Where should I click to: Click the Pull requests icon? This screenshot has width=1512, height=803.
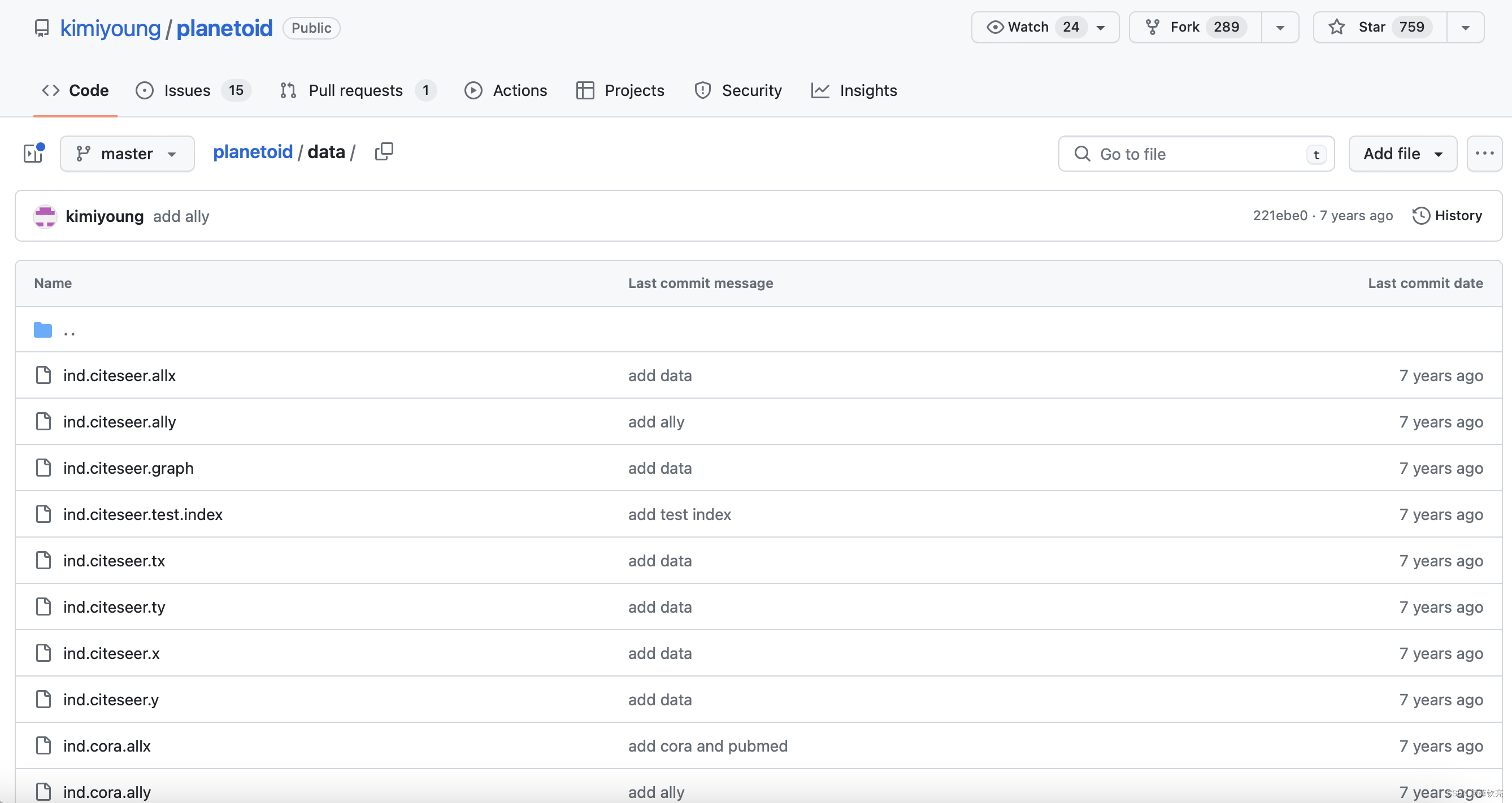point(289,90)
